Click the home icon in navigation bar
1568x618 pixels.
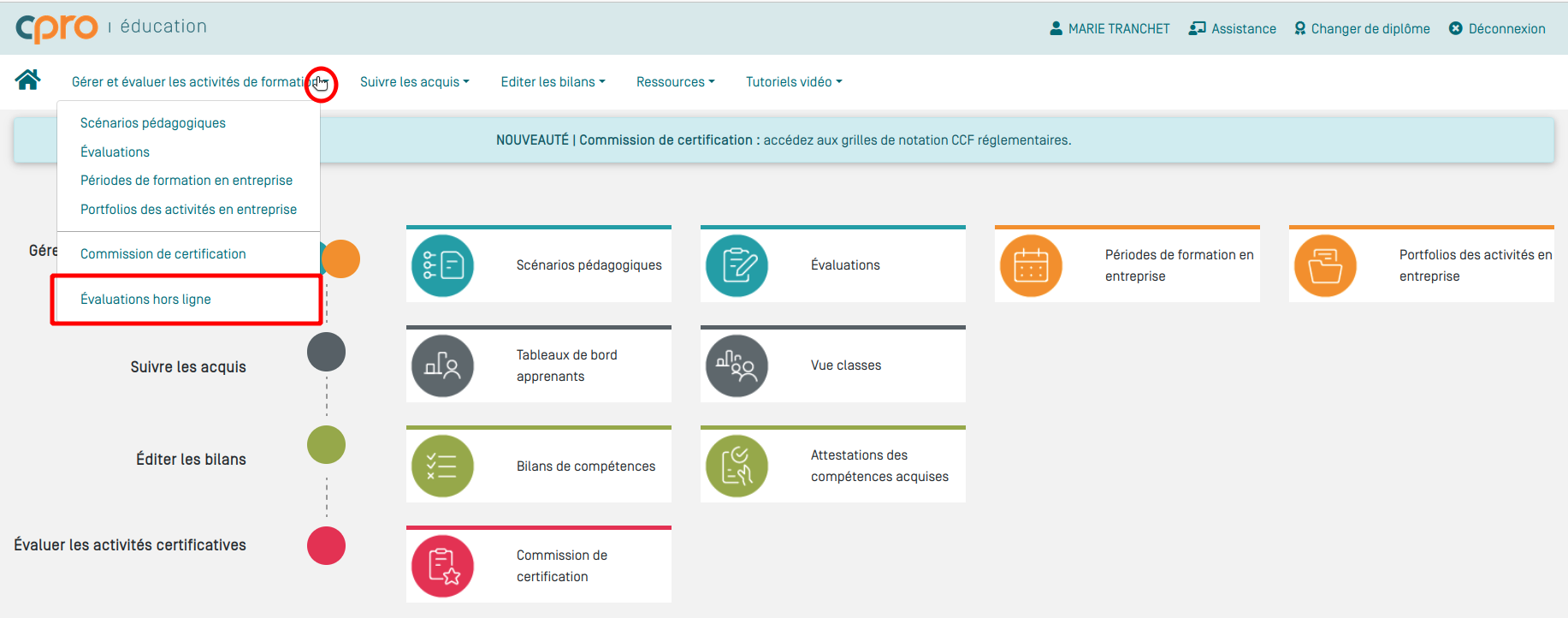[27, 80]
